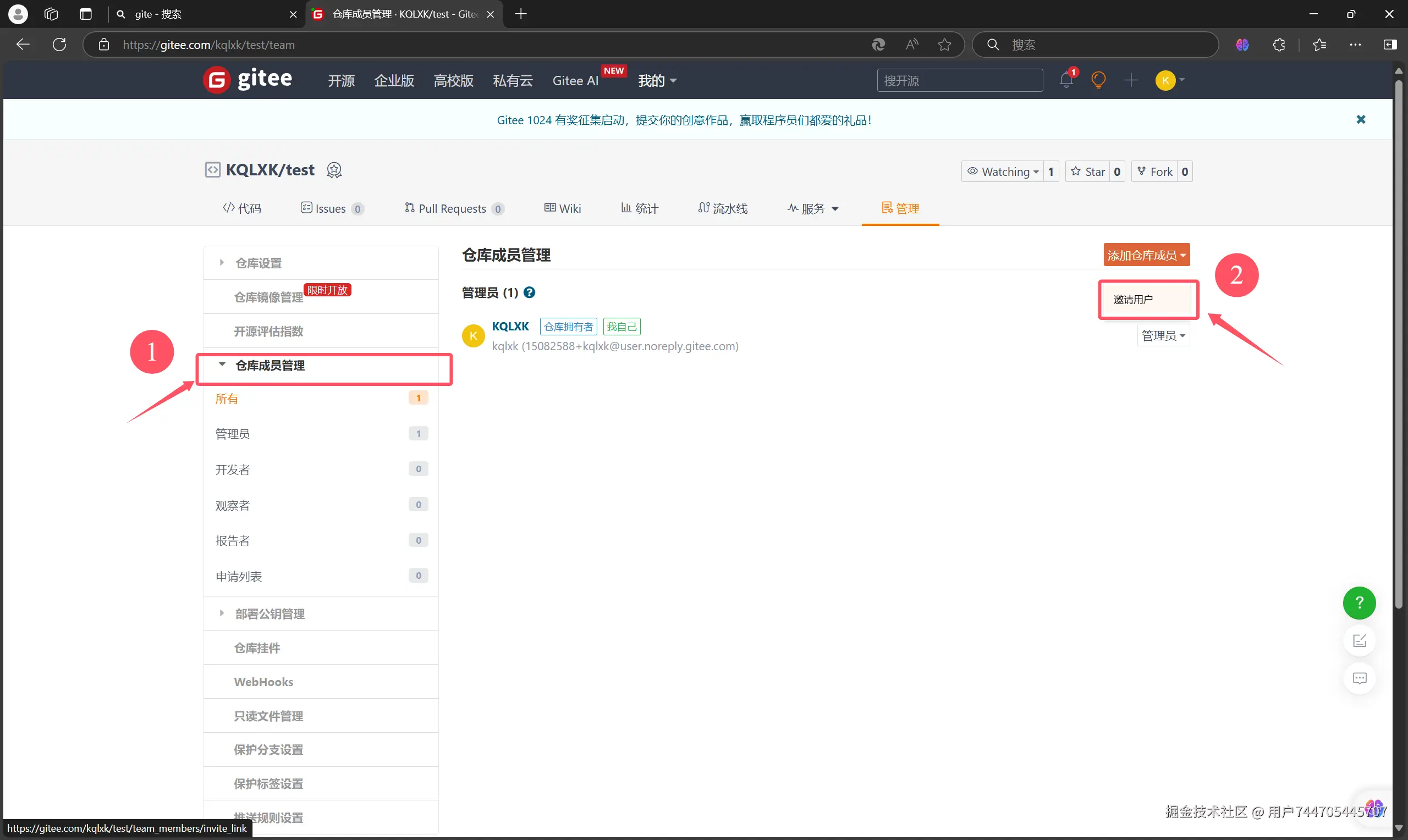The width and height of the screenshot is (1408, 840).
Task: Click the blue help icon beside 管理员 (1)
Action: (x=529, y=292)
